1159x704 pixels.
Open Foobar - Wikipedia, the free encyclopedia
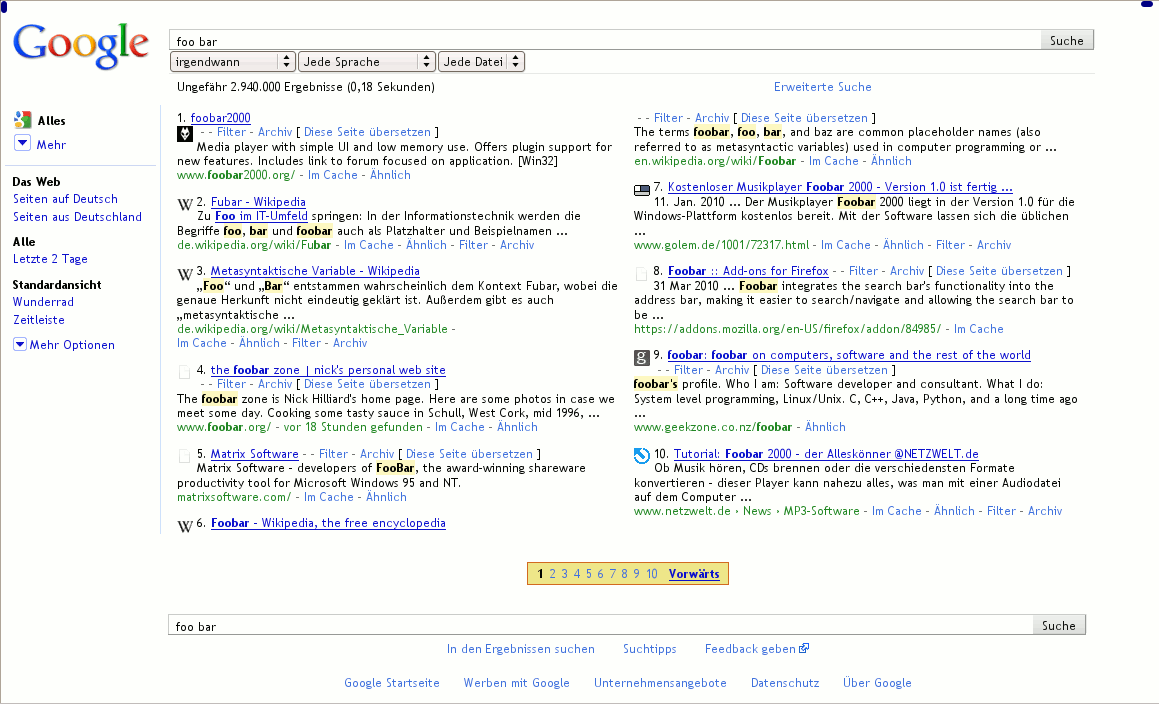[328, 523]
